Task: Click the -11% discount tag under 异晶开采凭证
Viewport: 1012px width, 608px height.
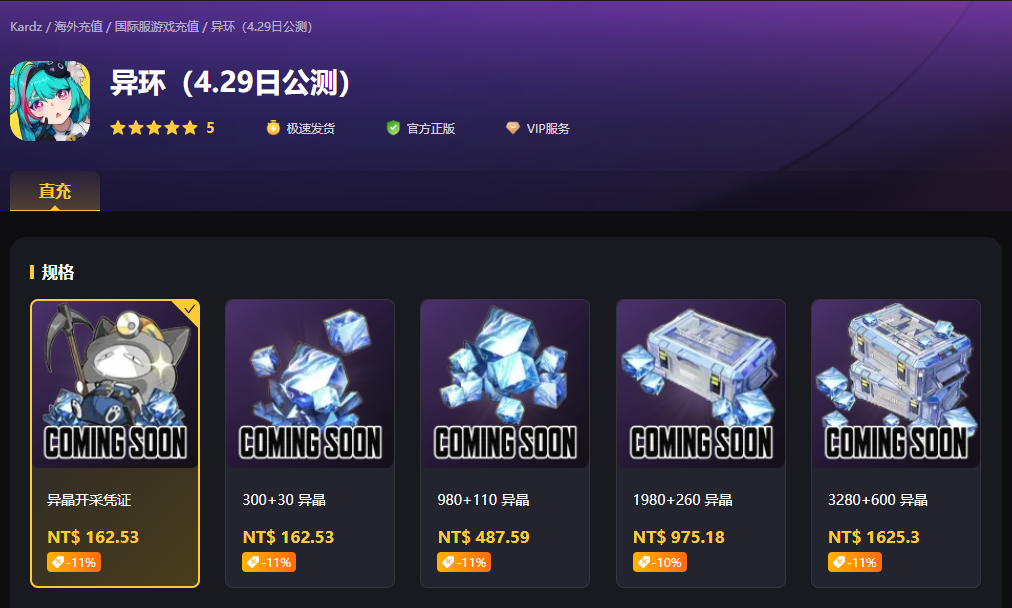Action: click(74, 562)
